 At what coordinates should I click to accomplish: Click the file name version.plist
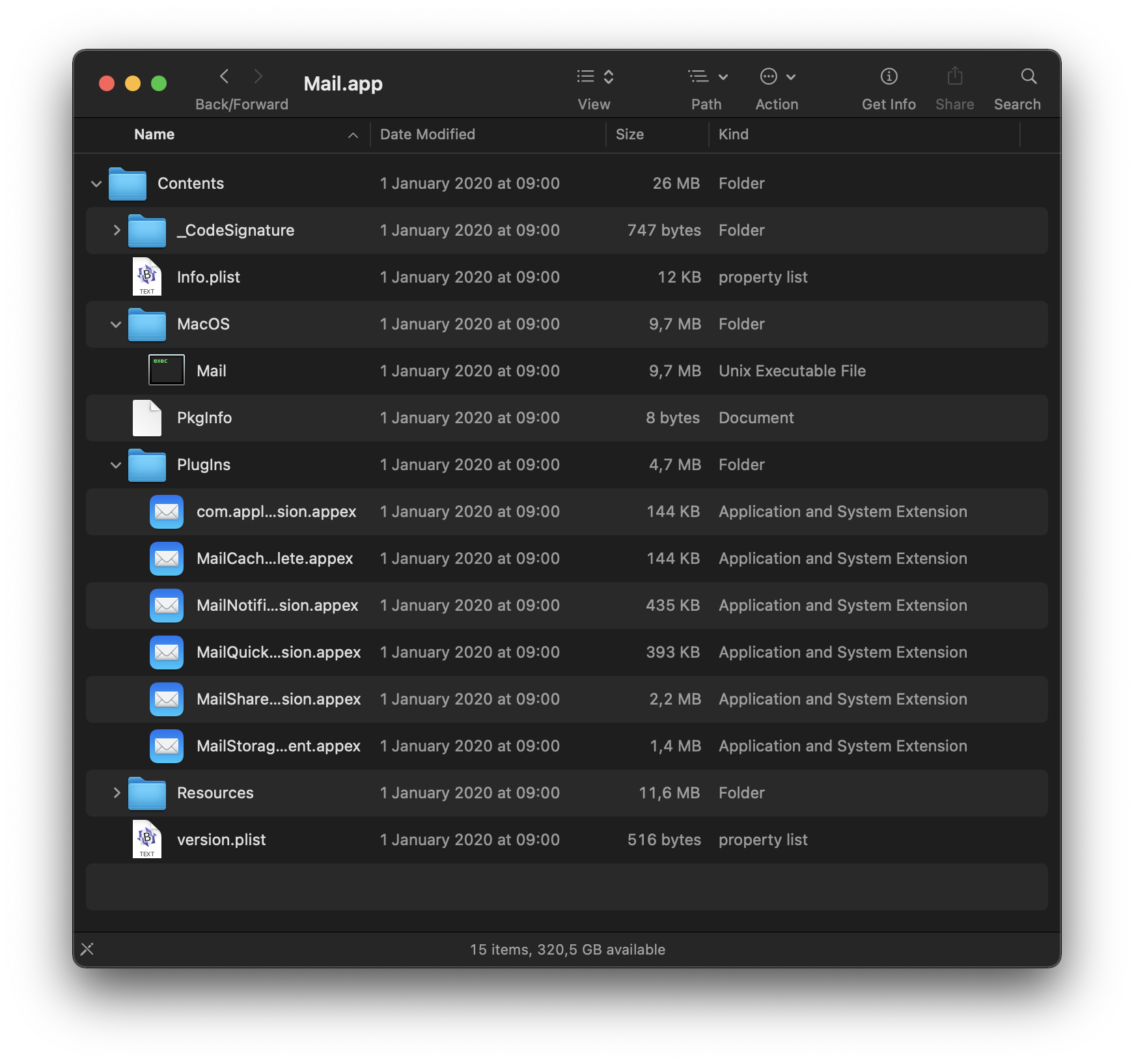[221, 840]
